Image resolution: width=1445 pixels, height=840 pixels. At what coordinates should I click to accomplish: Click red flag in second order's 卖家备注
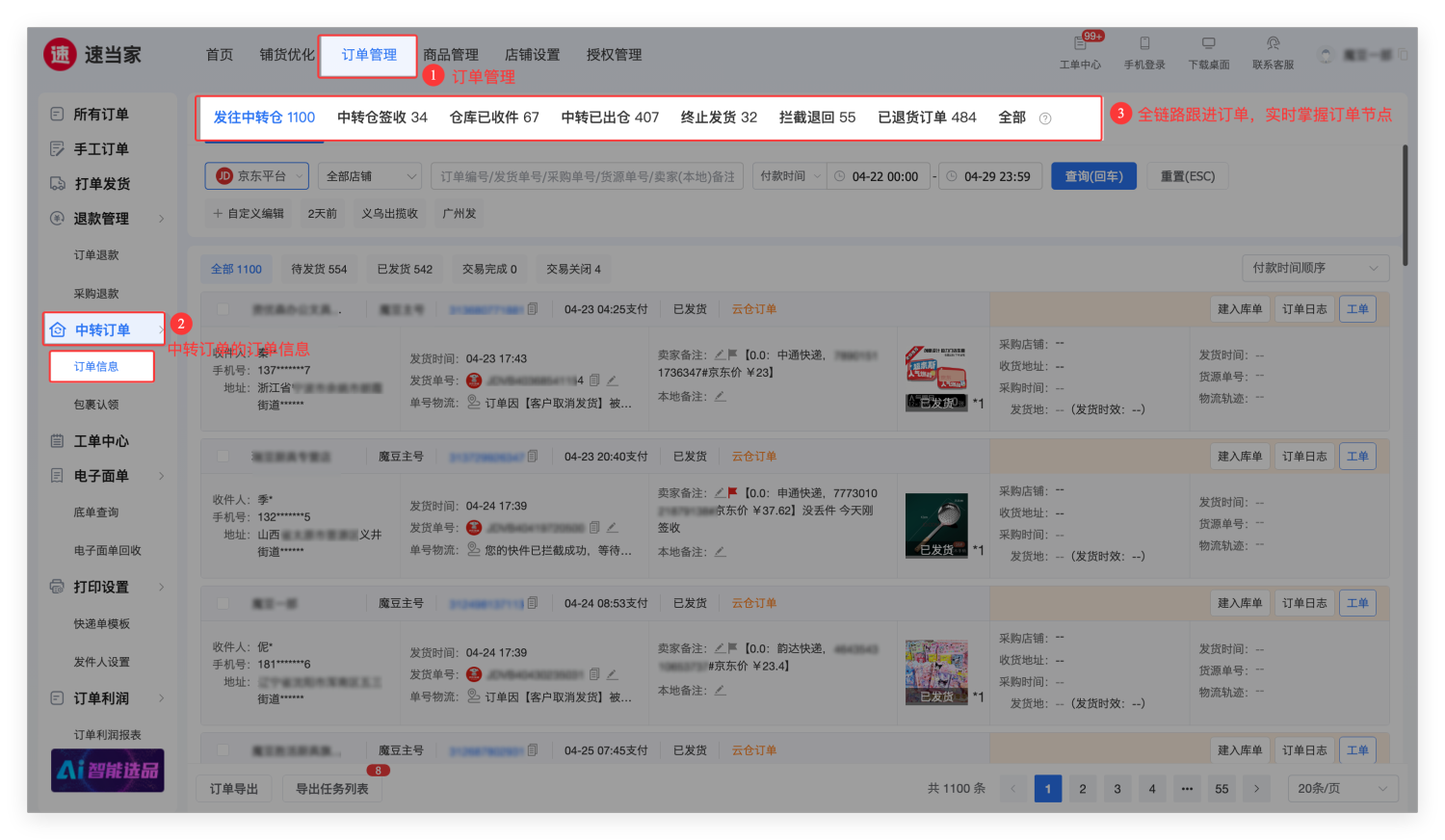tap(733, 492)
